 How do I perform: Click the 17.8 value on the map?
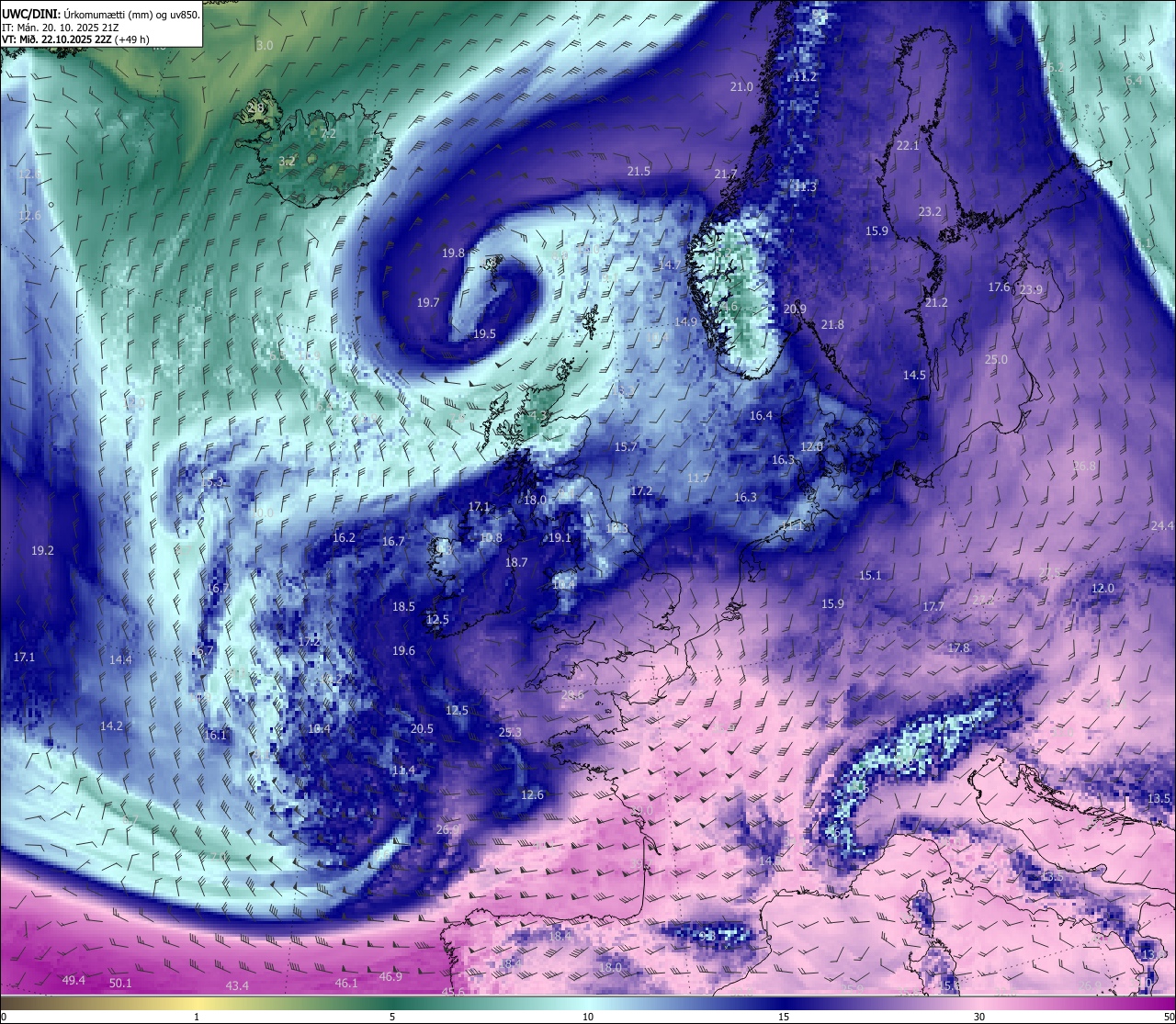[958, 647]
